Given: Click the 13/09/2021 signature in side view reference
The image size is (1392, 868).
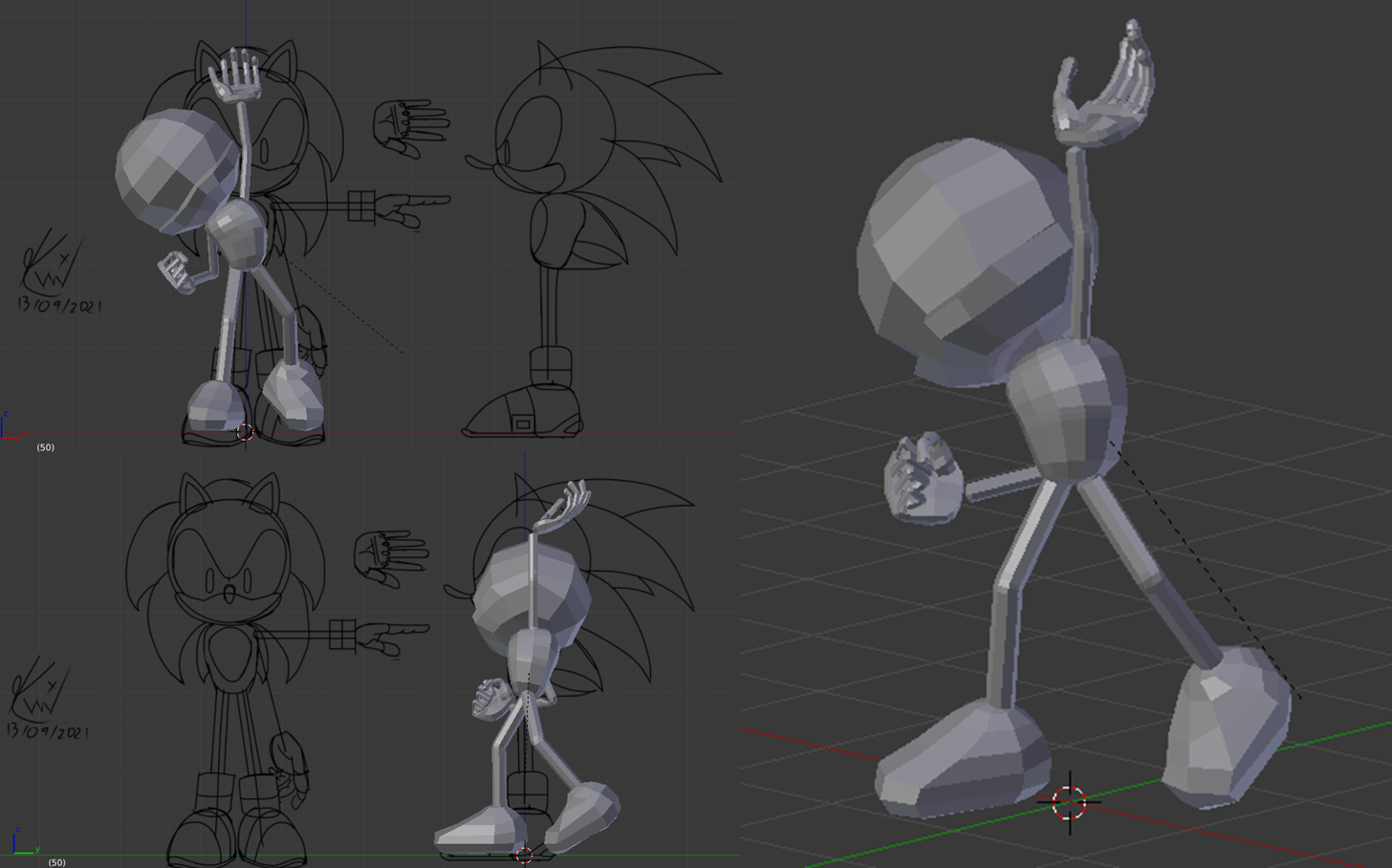Looking at the screenshot, I should point(48,731).
